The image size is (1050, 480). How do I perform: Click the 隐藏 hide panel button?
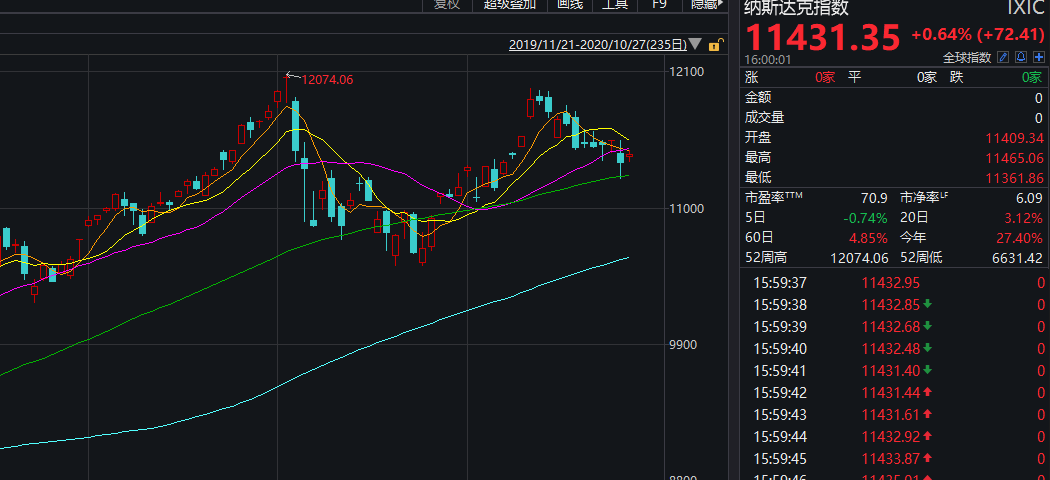[x=704, y=5]
